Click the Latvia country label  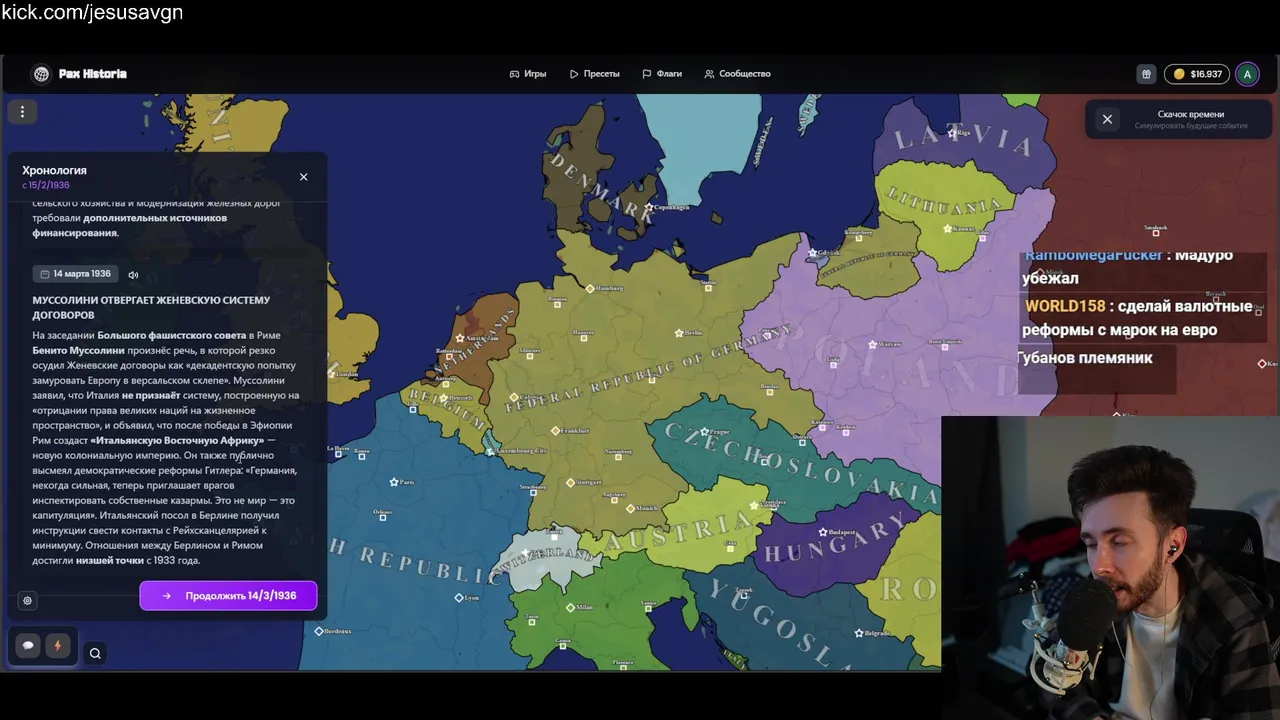(x=964, y=140)
